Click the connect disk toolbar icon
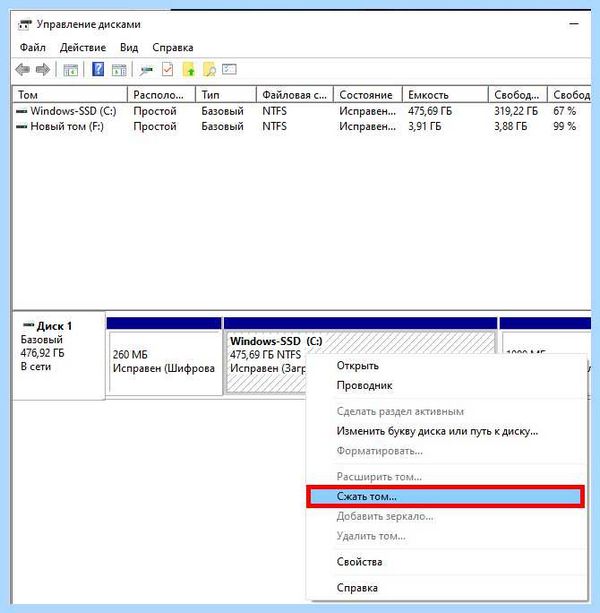This screenshot has width=600, height=613. 147,70
